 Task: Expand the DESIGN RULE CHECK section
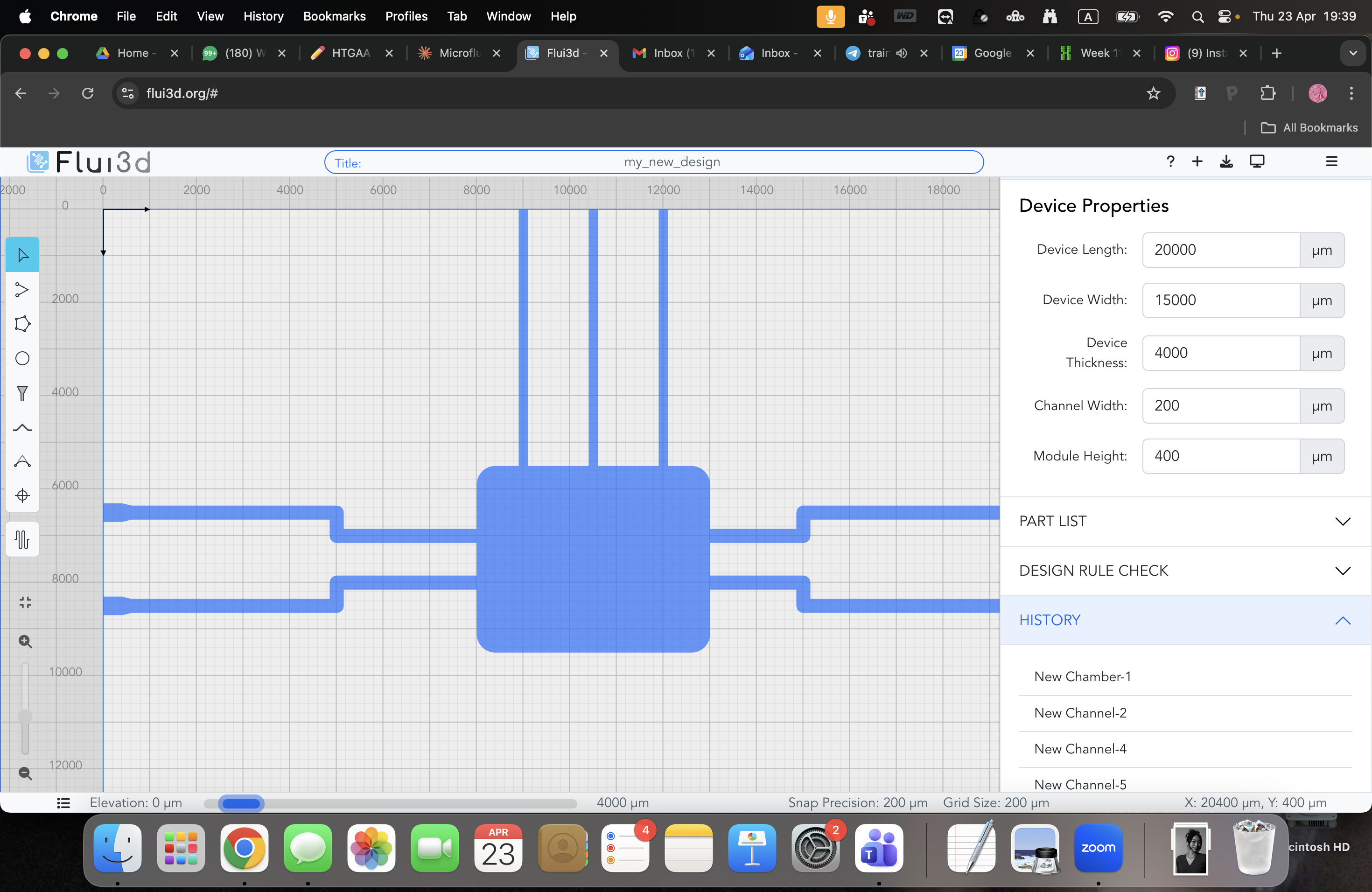pyautogui.click(x=1185, y=571)
